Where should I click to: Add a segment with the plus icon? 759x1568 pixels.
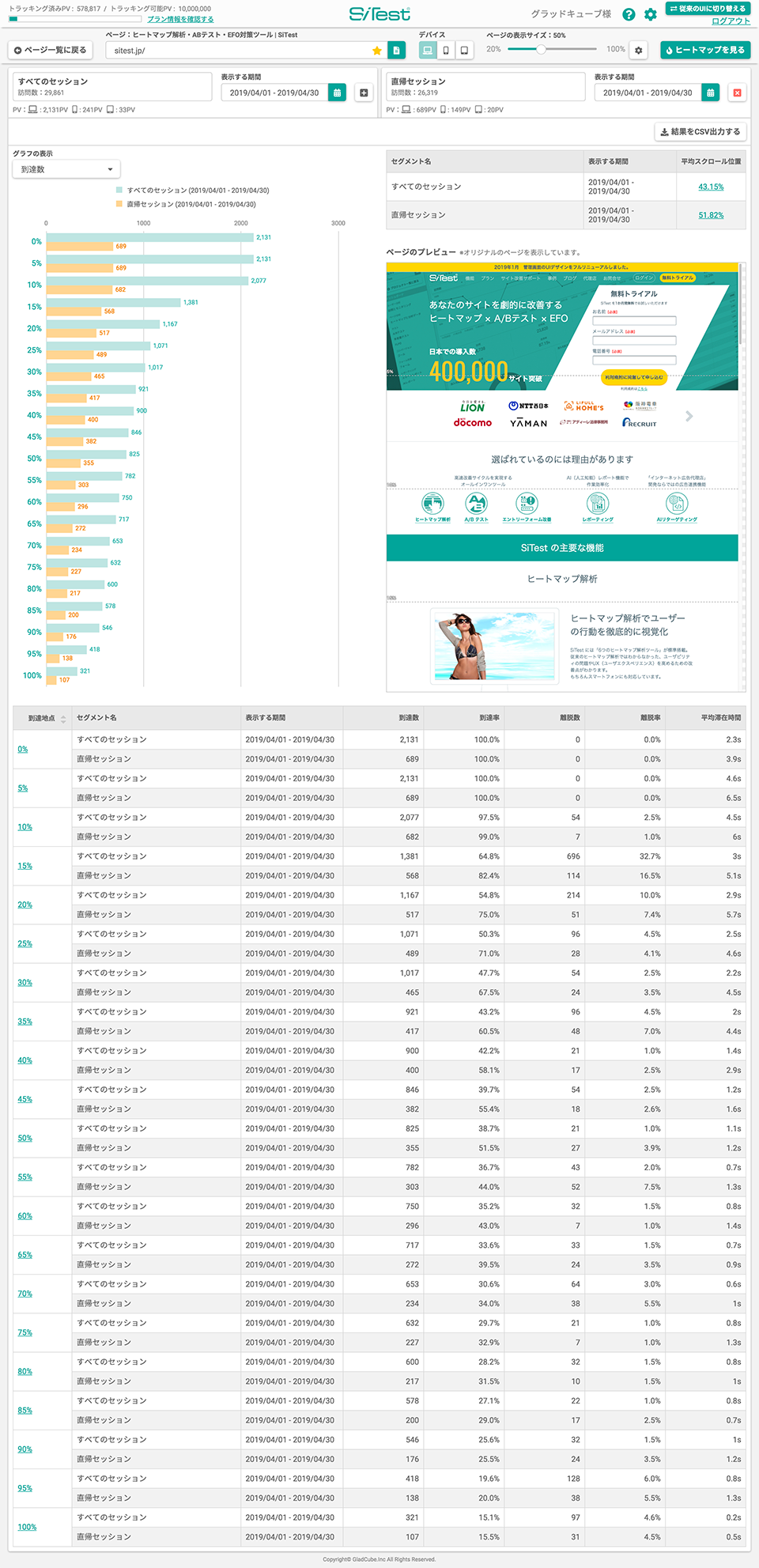[x=364, y=93]
